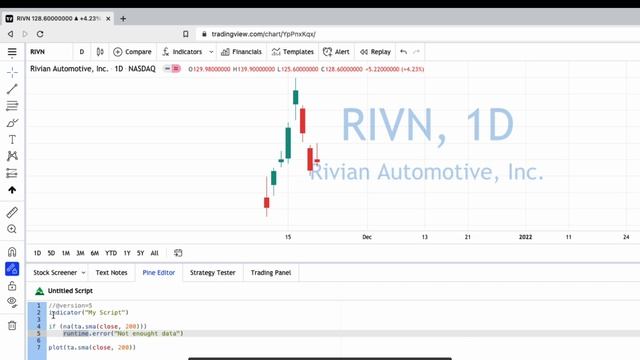Create an Alert
Viewport: 640px width, 360px height.
(x=336, y=52)
